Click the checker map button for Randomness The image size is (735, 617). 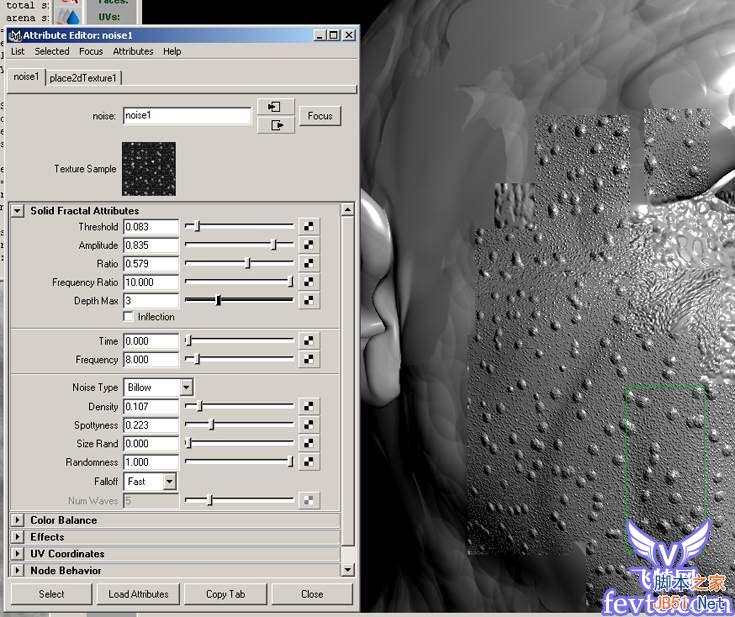pos(308,462)
